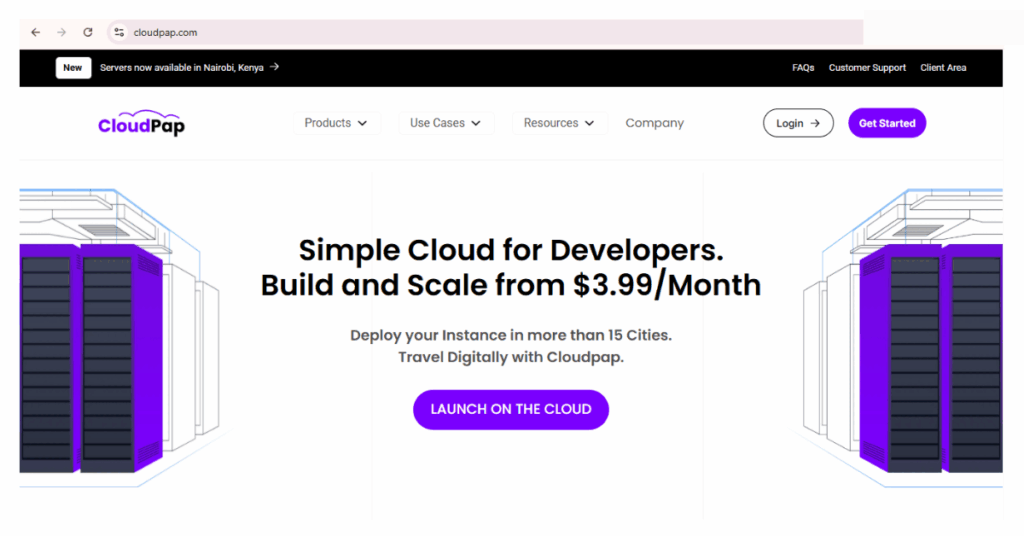Open the Company menu item
Viewport: 1024px width, 536px height.
point(654,123)
